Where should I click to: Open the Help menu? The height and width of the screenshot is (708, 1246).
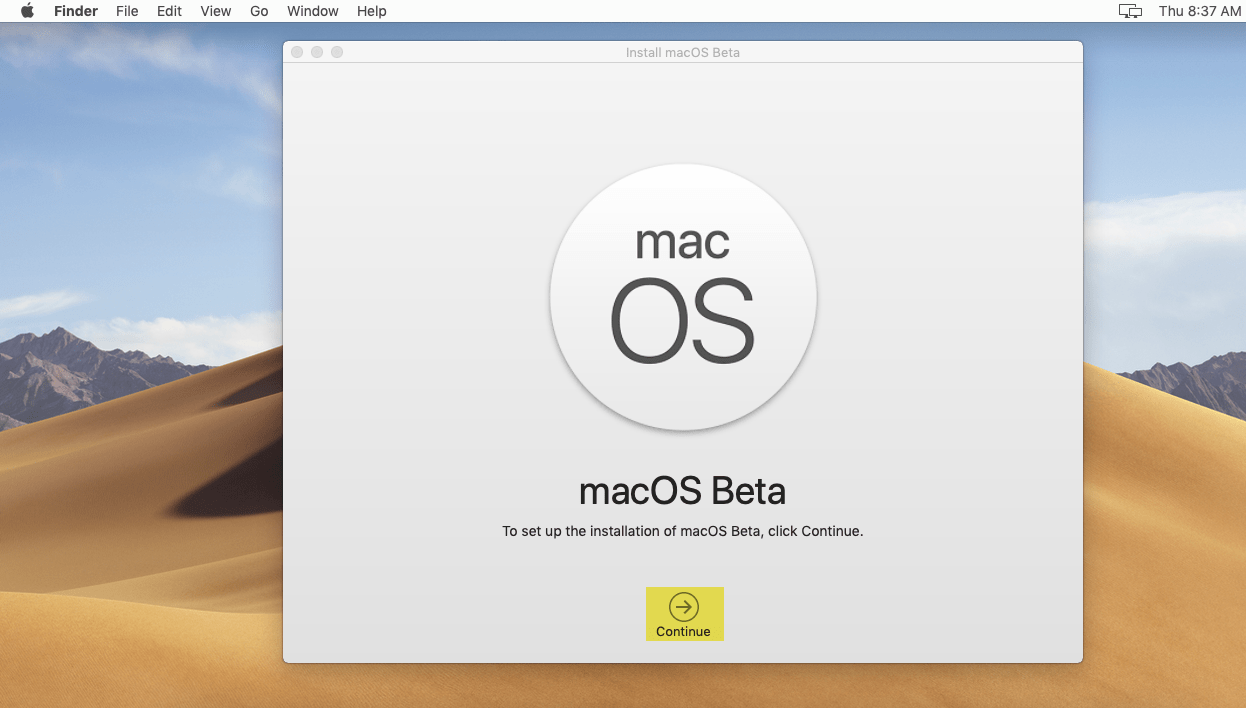(372, 11)
